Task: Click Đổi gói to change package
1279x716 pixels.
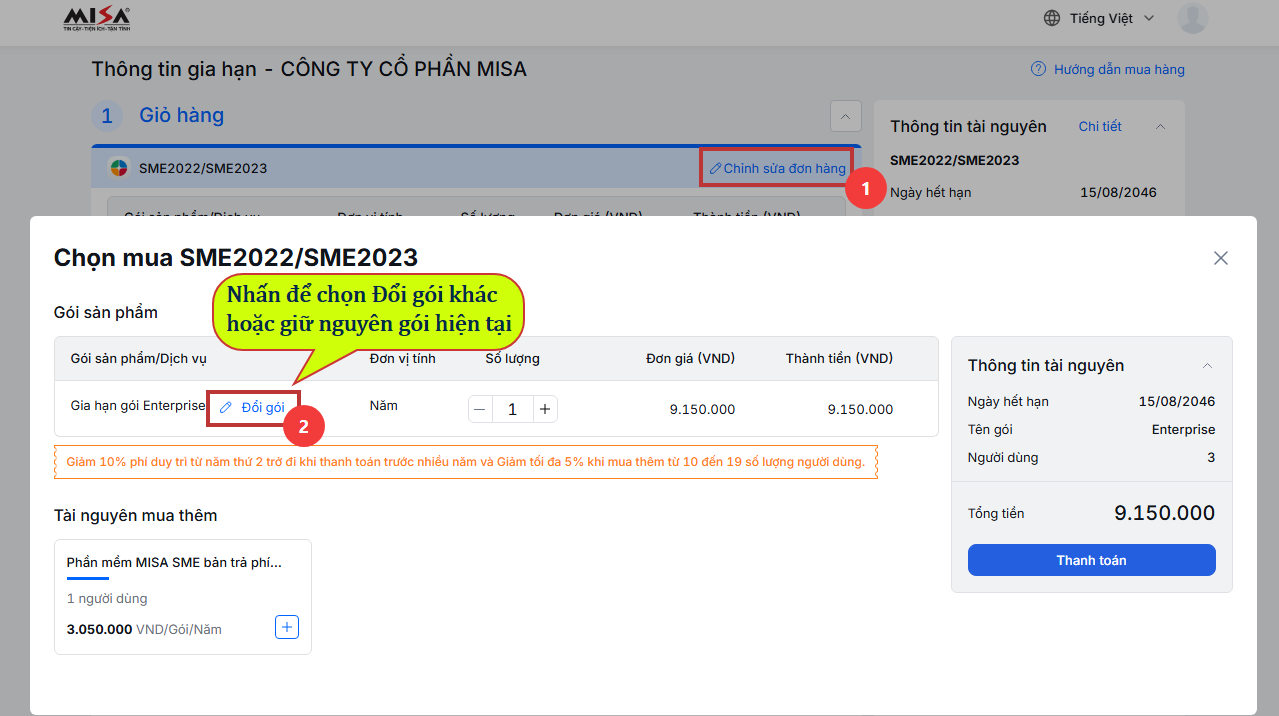Action: pyautogui.click(x=263, y=407)
